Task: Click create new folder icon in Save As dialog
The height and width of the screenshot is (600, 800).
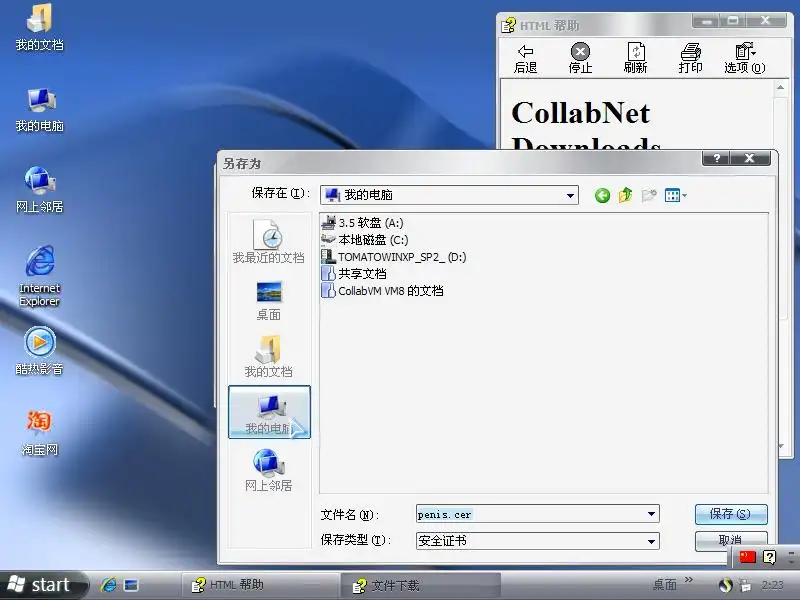Action: click(648, 195)
